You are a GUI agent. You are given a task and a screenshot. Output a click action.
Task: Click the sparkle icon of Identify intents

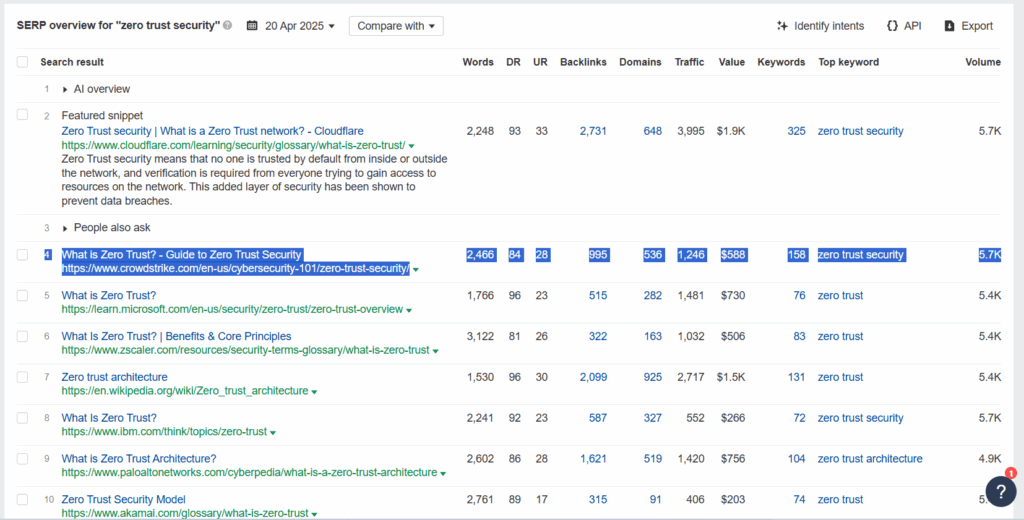click(x=782, y=26)
